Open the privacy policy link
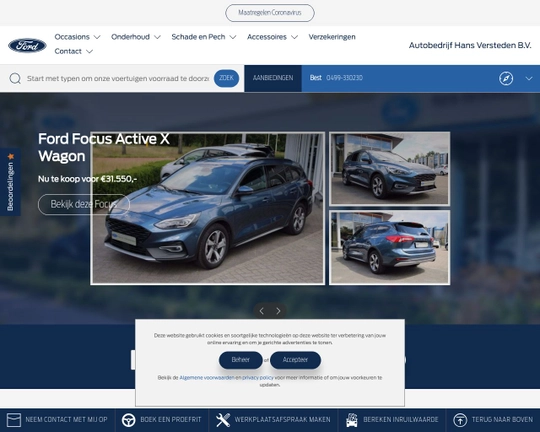 point(258,378)
